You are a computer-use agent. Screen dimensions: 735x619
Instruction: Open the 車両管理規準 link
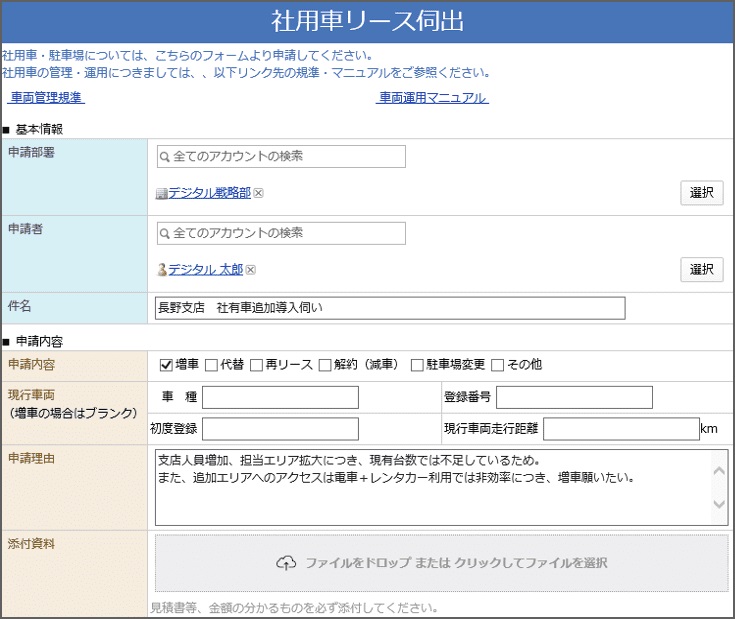click(x=47, y=98)
